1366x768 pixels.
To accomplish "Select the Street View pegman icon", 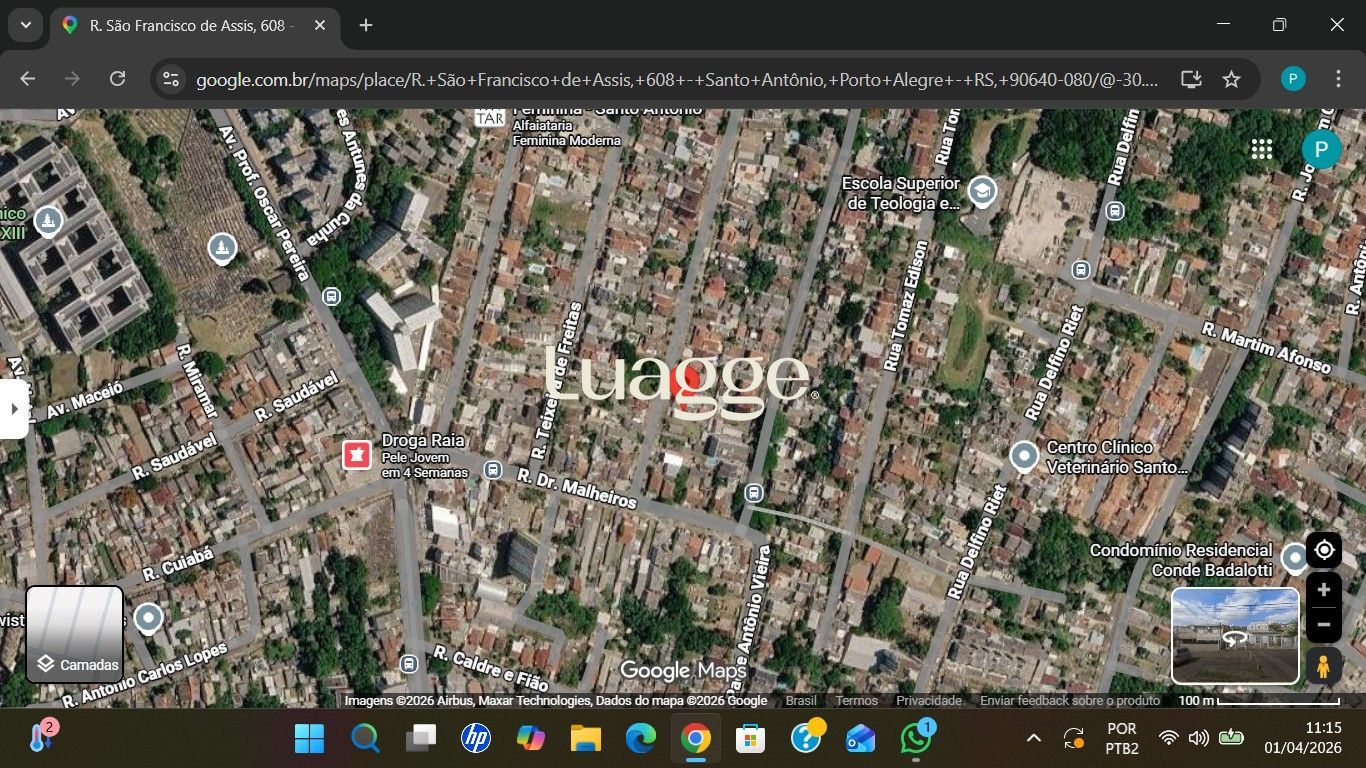I will pos(1323,666).
